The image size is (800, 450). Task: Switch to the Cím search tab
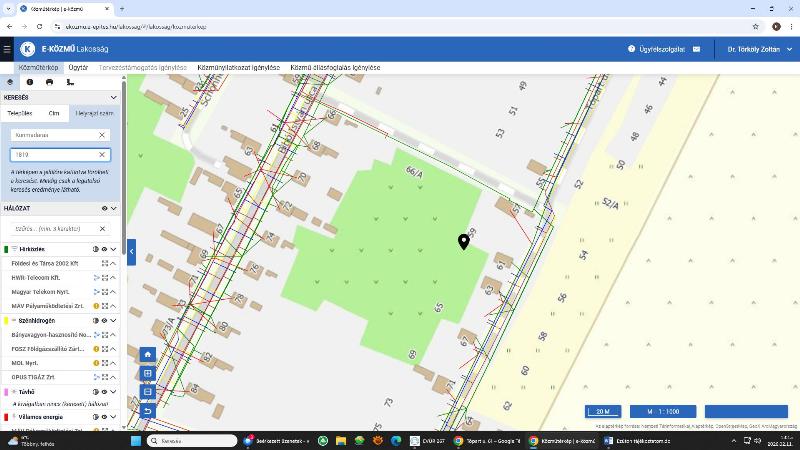(54, 113)
